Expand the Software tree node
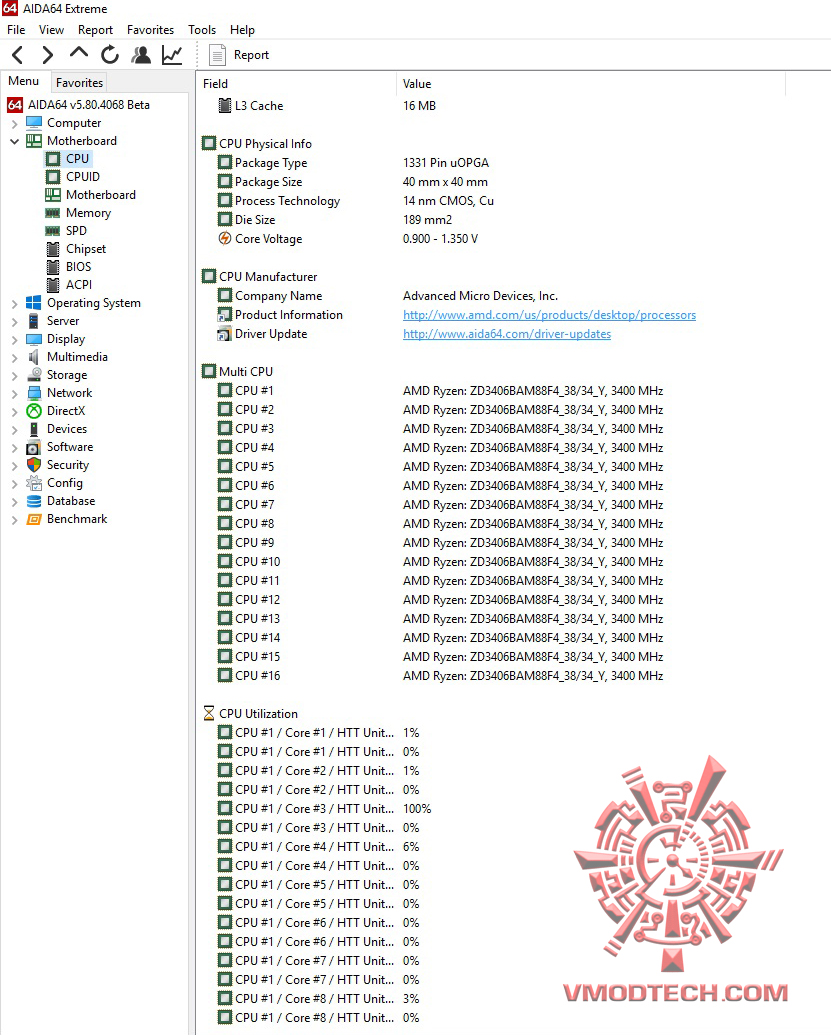This screenshot has height=1035, width=831. click(x=14, y=448)
